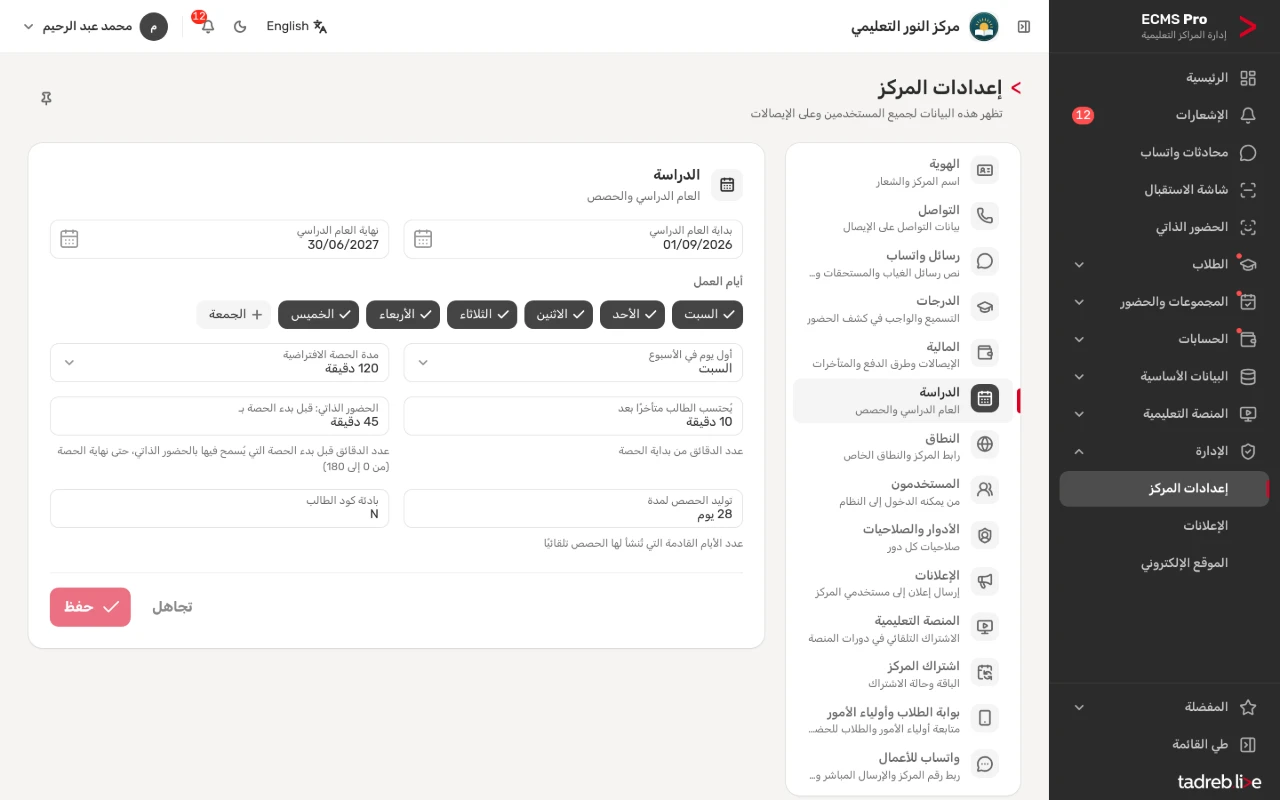This screenshot has height=800, width=1280.
Task: Deselect الثلاثاء working day chip
Action: pos(482,315)
